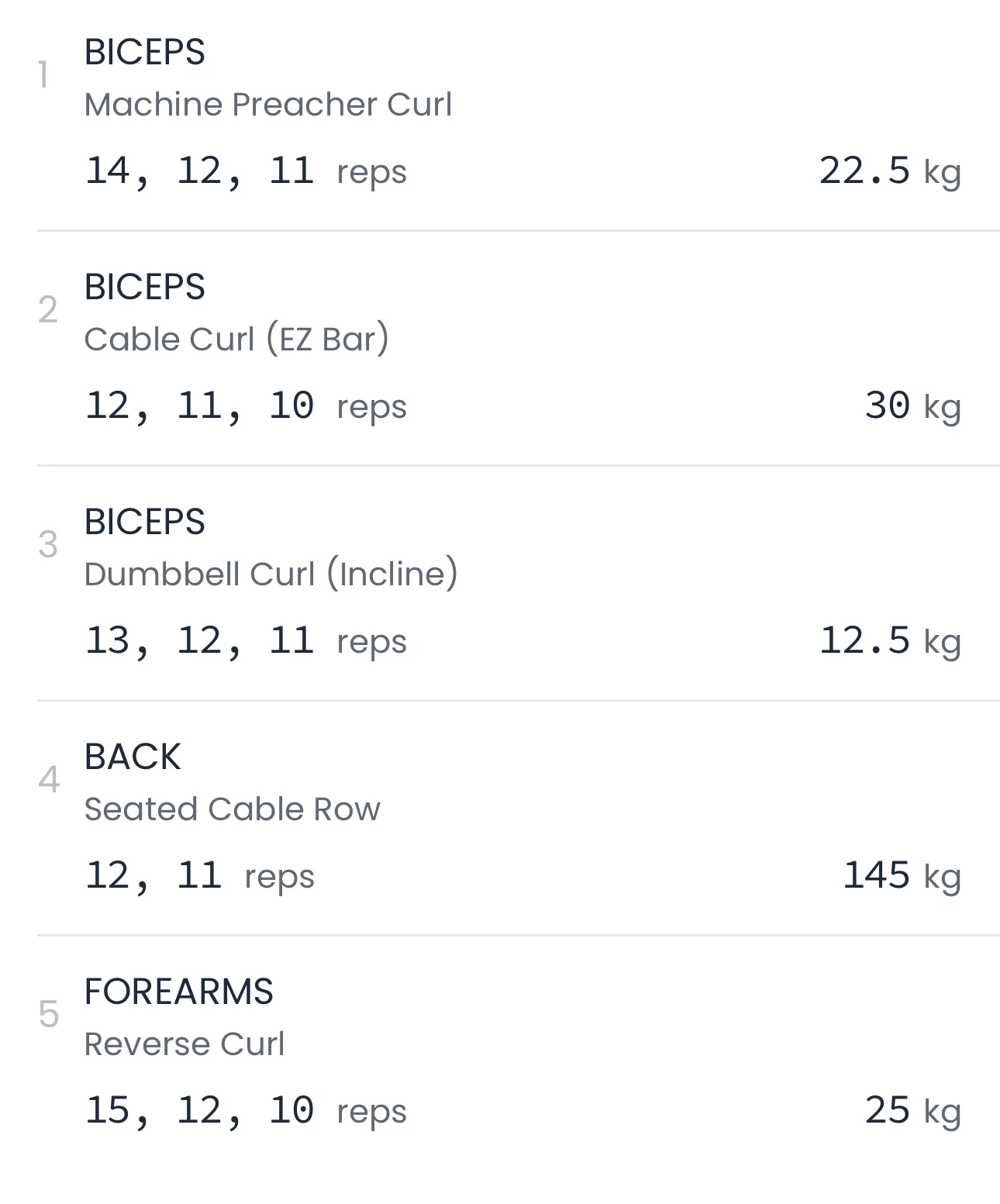This screenshot has width=1000, height=1204.
Task: Open the Reverse Curl exercise
Action: 184,1044
